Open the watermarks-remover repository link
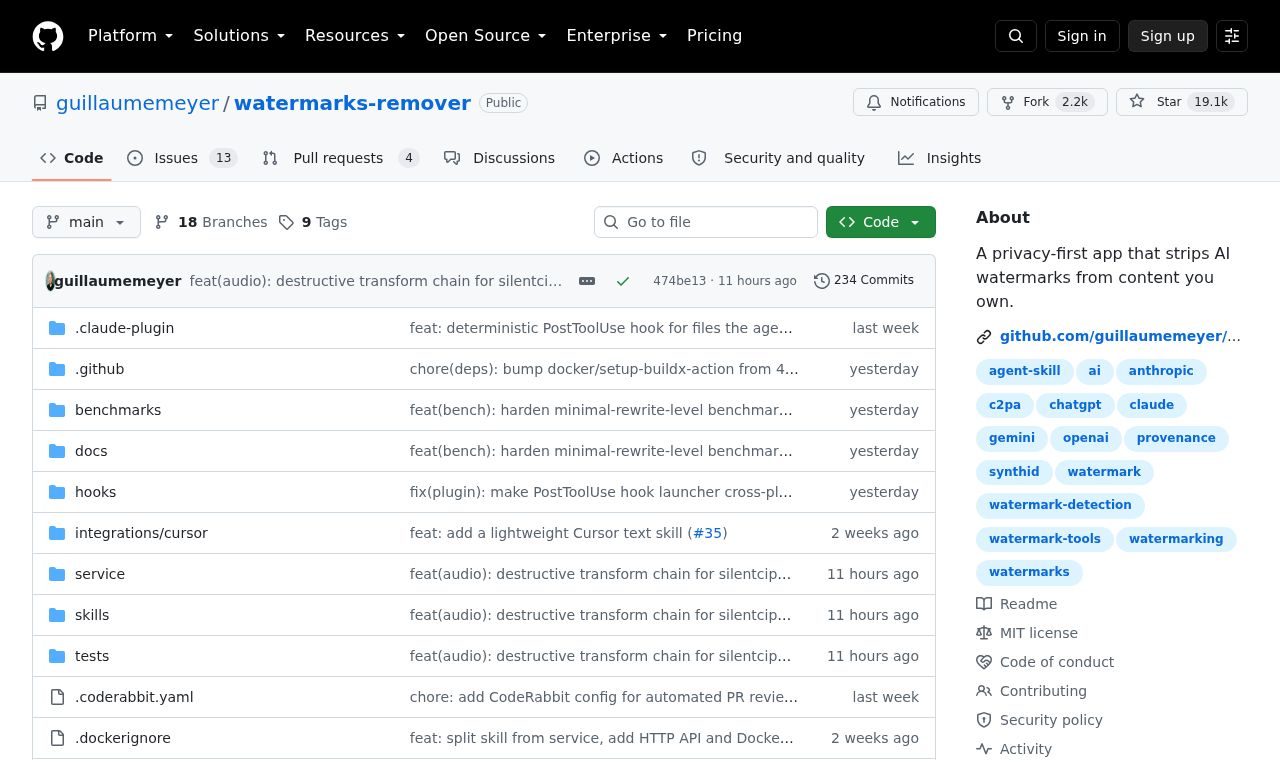Screen dimensions: 1280x760 (352, 103)
